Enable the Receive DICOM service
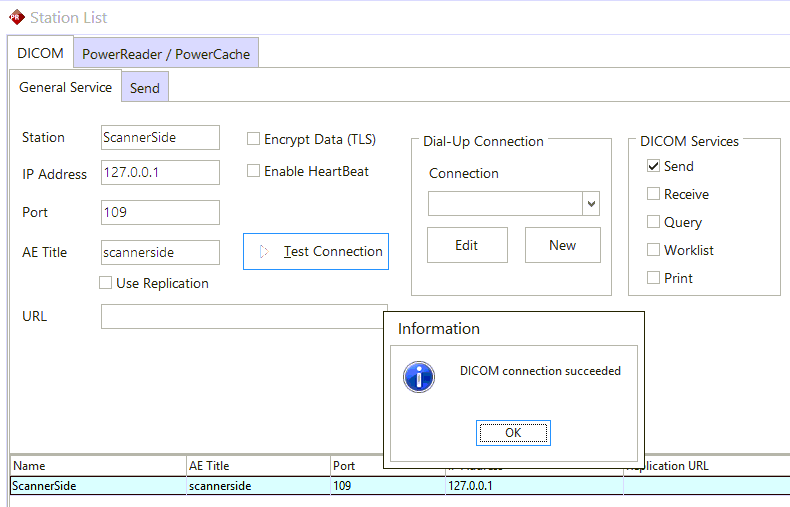The width and height of the screenshot is (790, 507). (653, 195)
